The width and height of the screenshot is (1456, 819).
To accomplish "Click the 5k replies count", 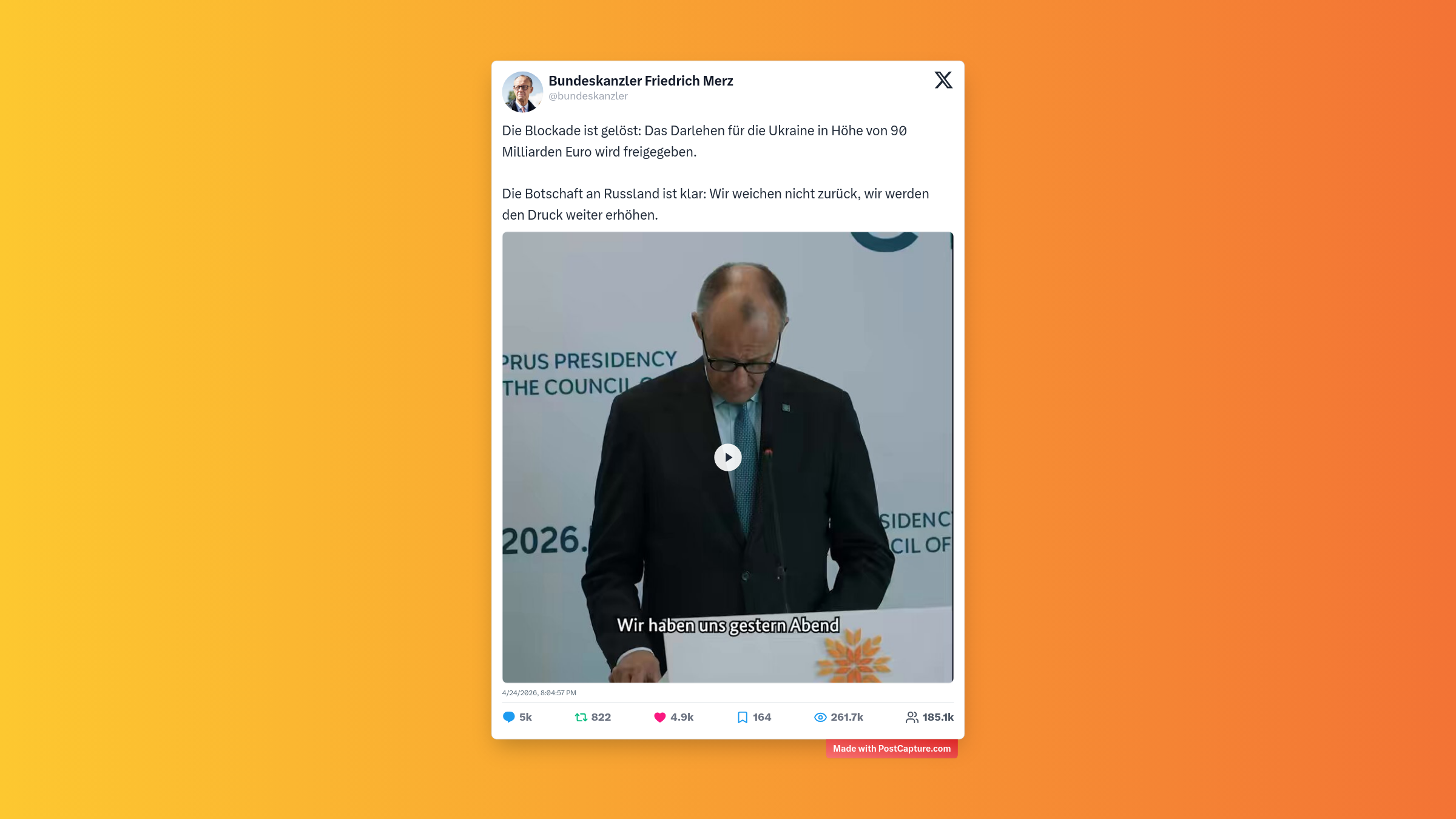I will [x=525, y=717].
